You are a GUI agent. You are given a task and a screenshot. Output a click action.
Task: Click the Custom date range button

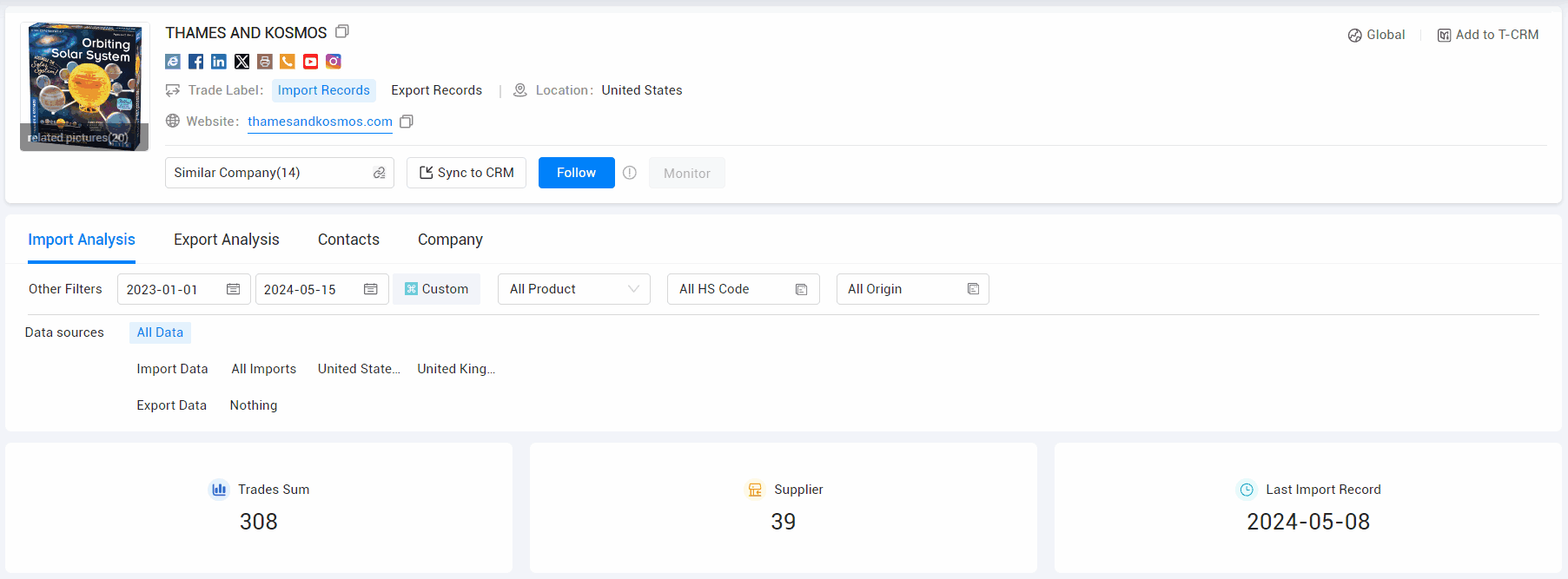click(436, 289)
